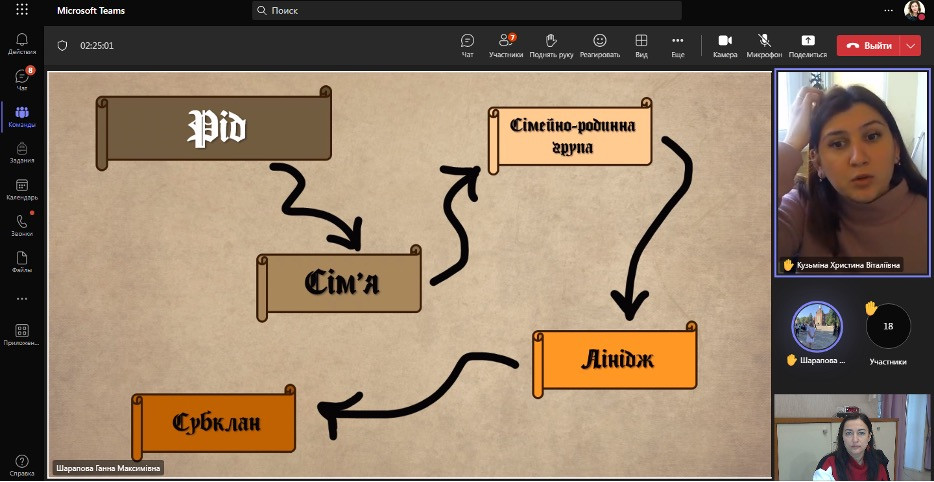The width and height of the screenshot is (934, 482).
Task: Open Действия activity feed
Action: pyautogui.click(x=22, y=44)
